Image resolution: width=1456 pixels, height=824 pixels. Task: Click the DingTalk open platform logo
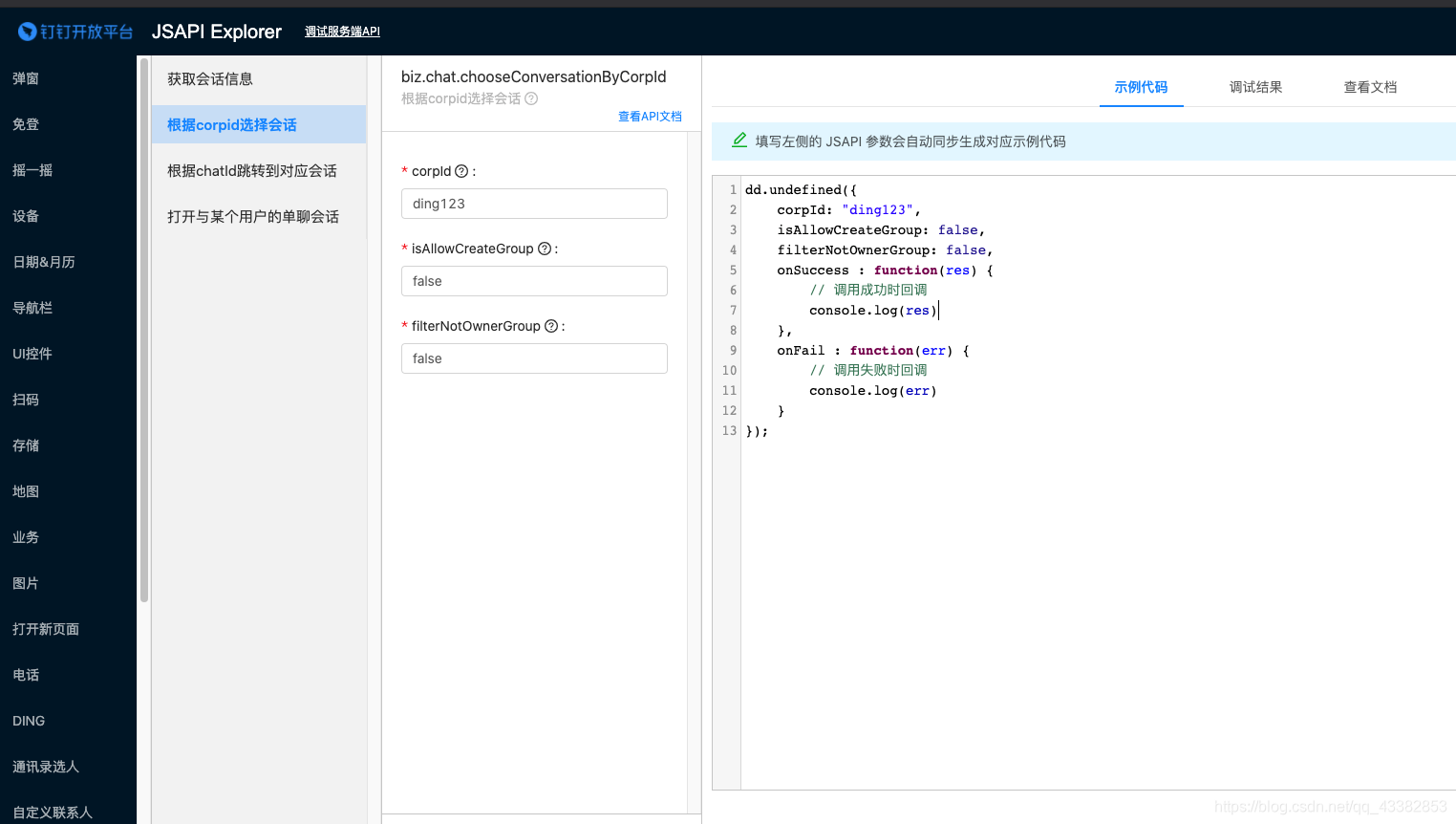tap(75, 32)
